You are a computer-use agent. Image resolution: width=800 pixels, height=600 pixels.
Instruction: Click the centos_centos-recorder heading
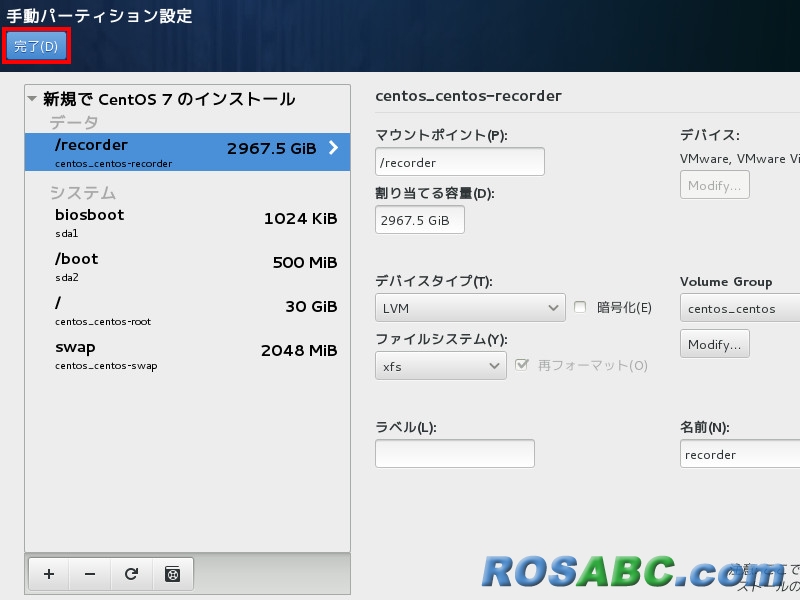(x=468, y=96)
